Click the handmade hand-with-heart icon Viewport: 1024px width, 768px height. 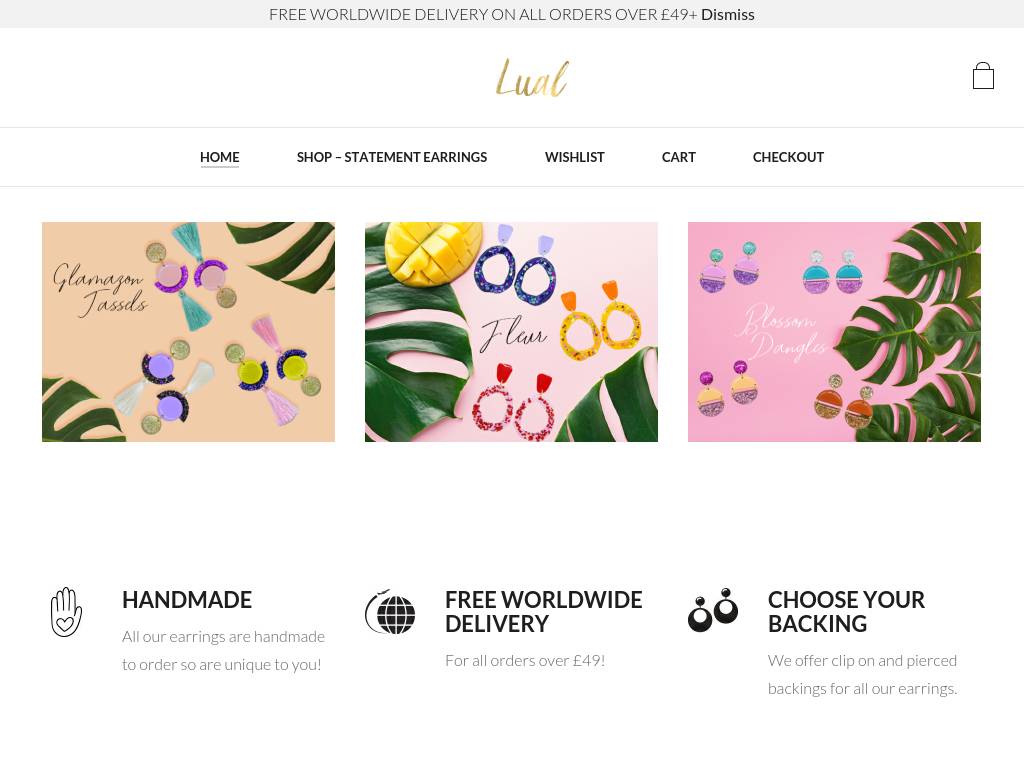point(67,612)
